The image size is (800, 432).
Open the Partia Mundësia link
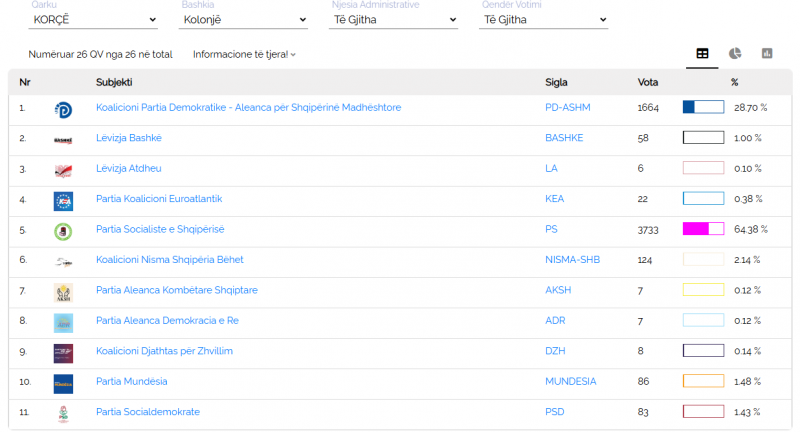tap(132, 381)
